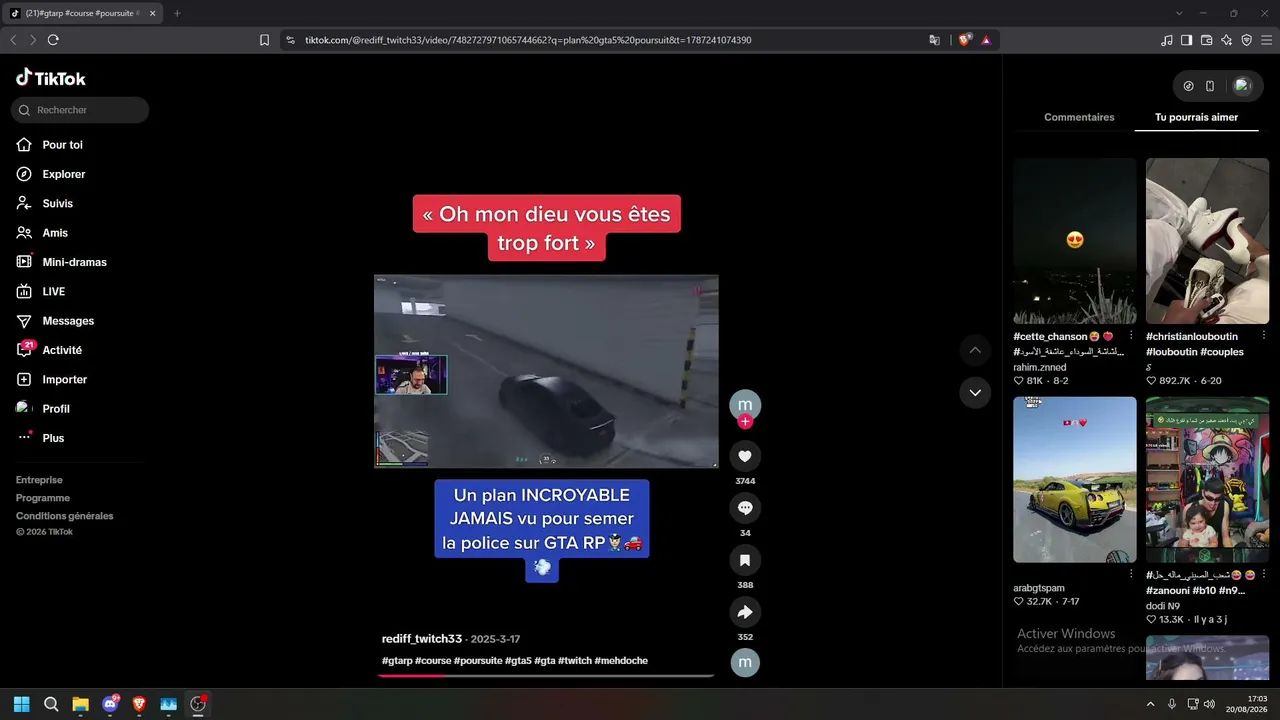Seek using the video progress bar

click(546, 676)
